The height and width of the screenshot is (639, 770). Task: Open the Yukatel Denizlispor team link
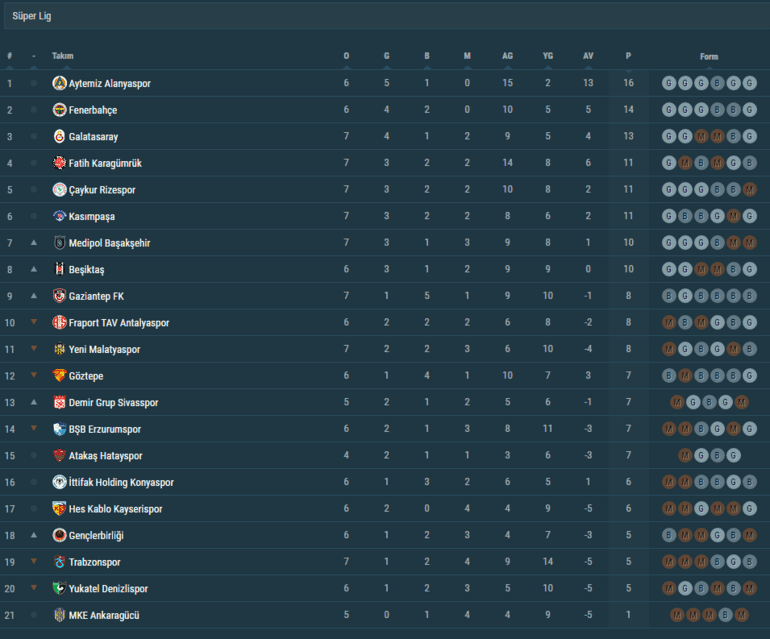click(x=108, y=588)
